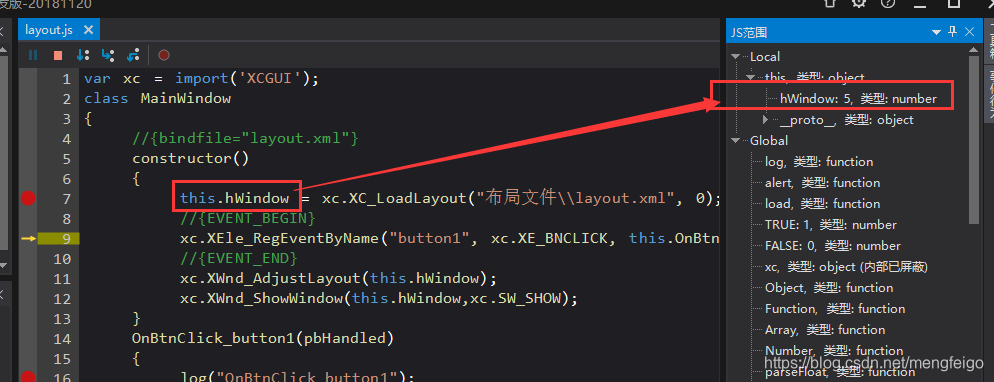The width and height of the screenshot is (994, 382).
Task: Click 'xc.XWnd_ShowWindow' on line 12
Action: (x=261, y=298)
